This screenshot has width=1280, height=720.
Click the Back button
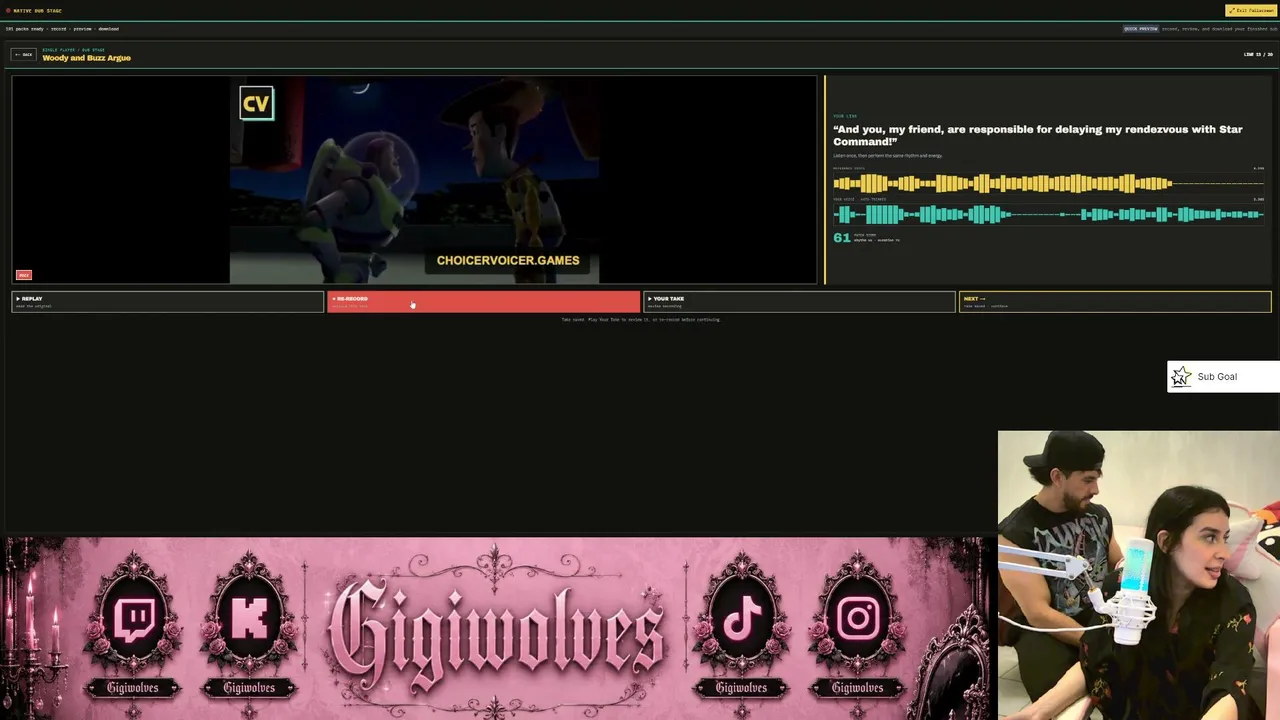pyautogui.click(x=24, y=54)
